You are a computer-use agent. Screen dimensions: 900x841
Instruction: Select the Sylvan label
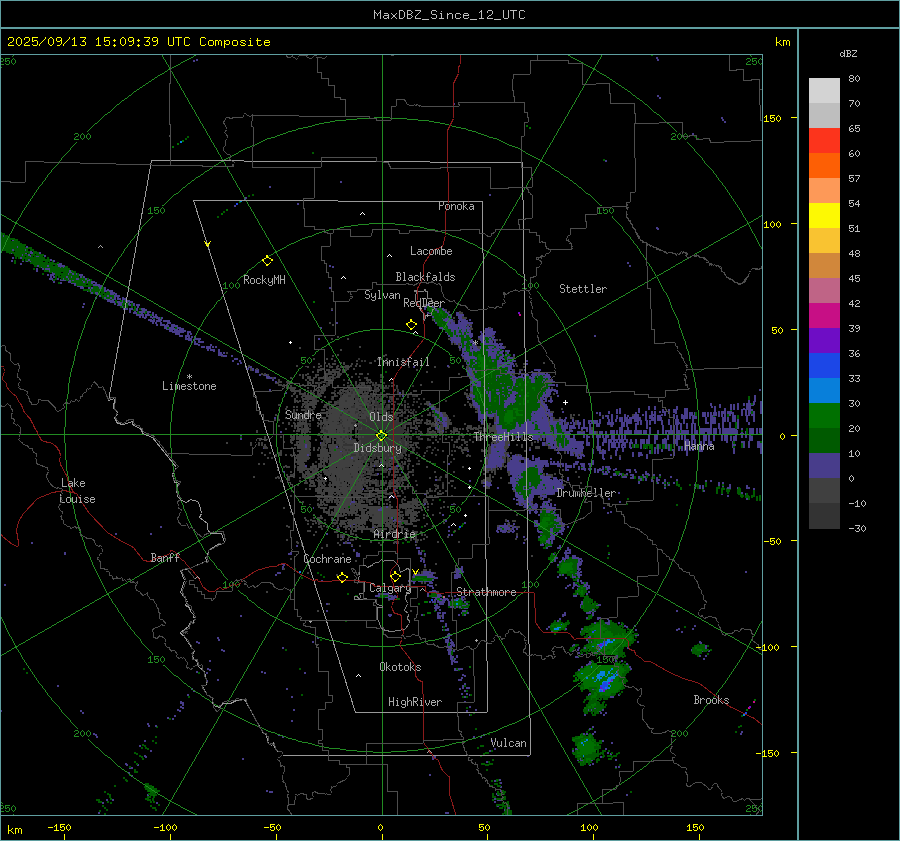point(382,295)
